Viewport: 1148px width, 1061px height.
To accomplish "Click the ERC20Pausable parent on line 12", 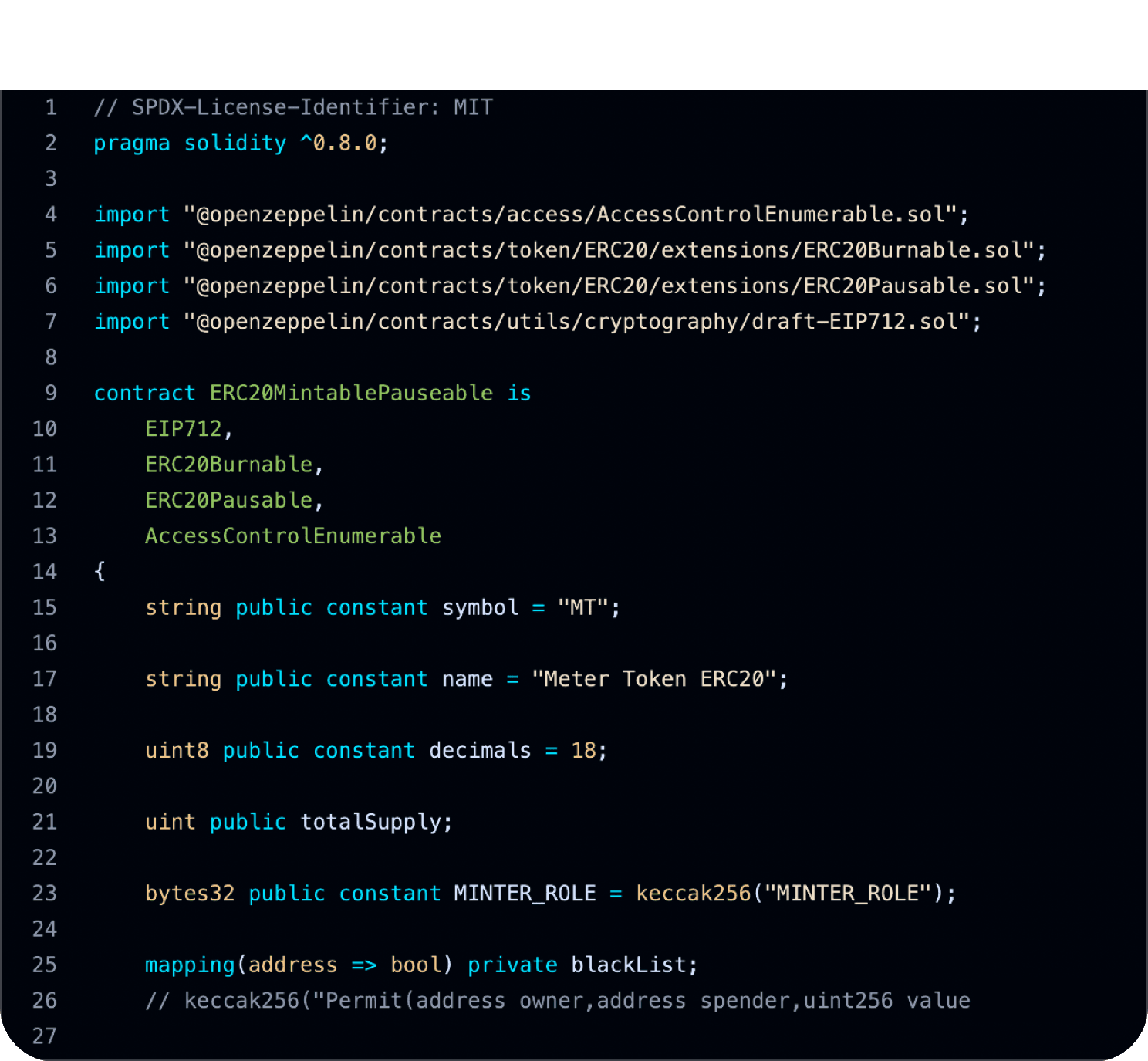I will click(x=229, y=500).
